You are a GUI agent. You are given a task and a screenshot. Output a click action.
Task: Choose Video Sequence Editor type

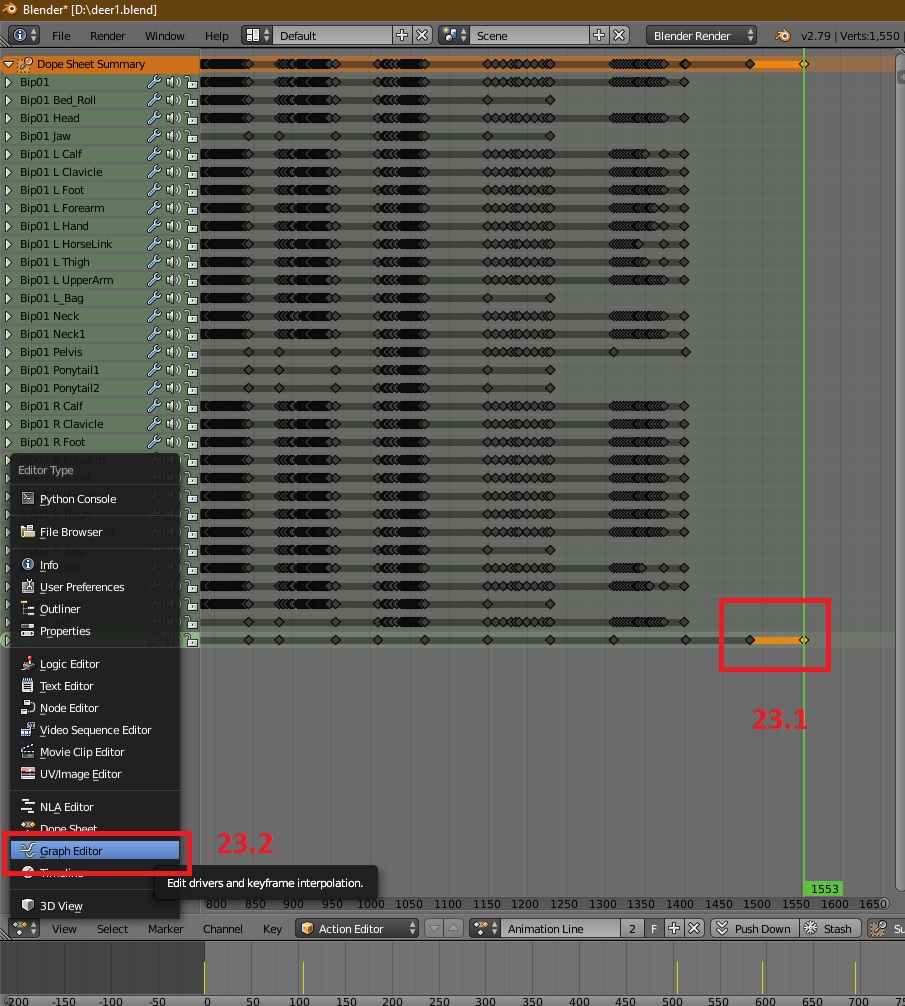(95, 730)
